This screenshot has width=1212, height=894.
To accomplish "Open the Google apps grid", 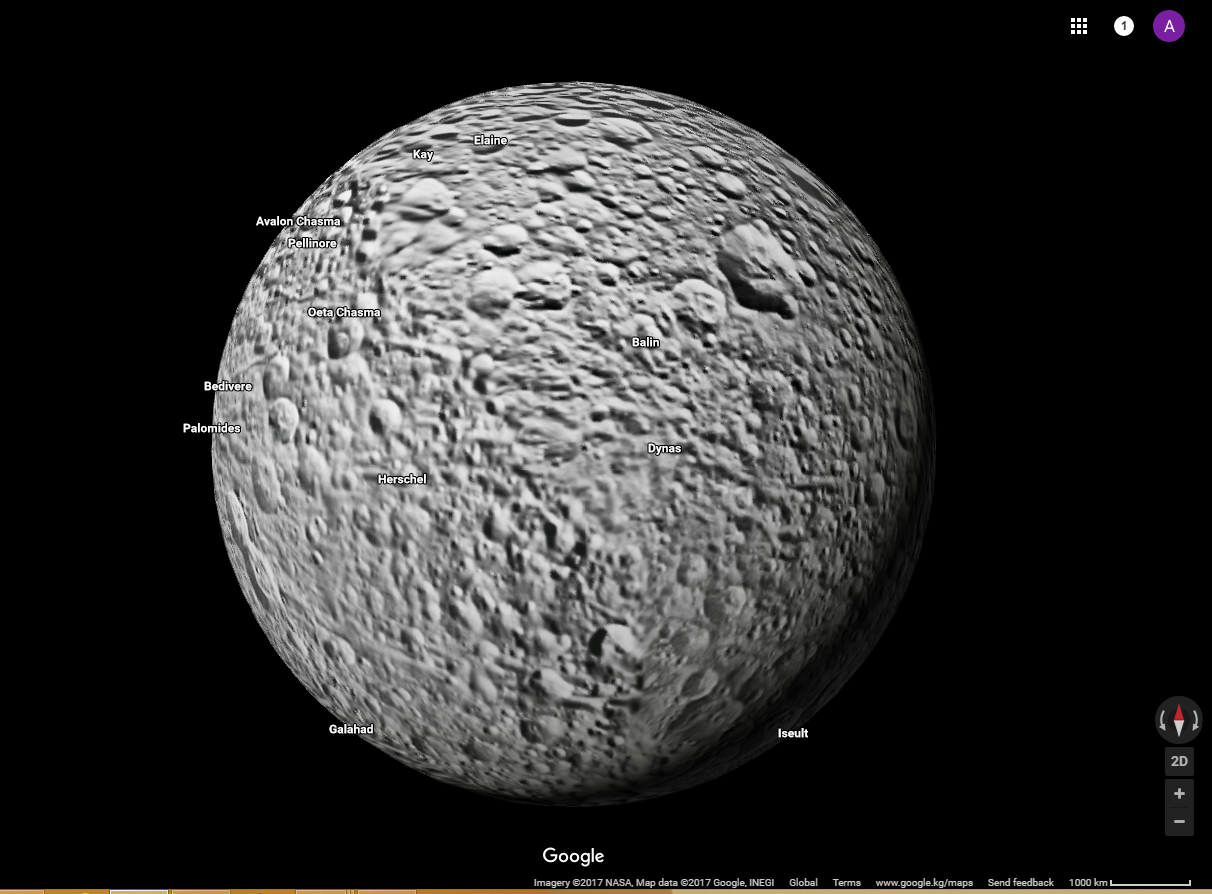I will pos(1079,27).
